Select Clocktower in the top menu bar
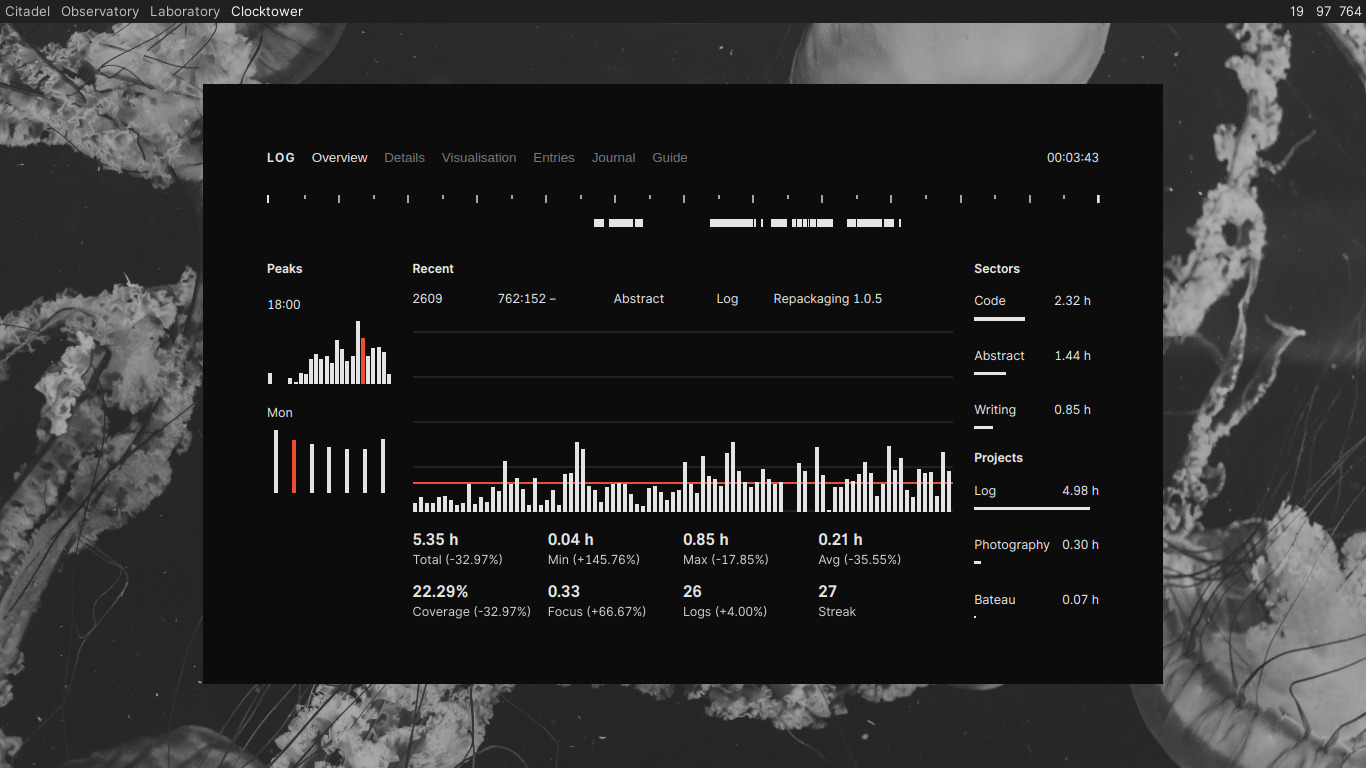The image size is (1366, 768). coord(266,11)
